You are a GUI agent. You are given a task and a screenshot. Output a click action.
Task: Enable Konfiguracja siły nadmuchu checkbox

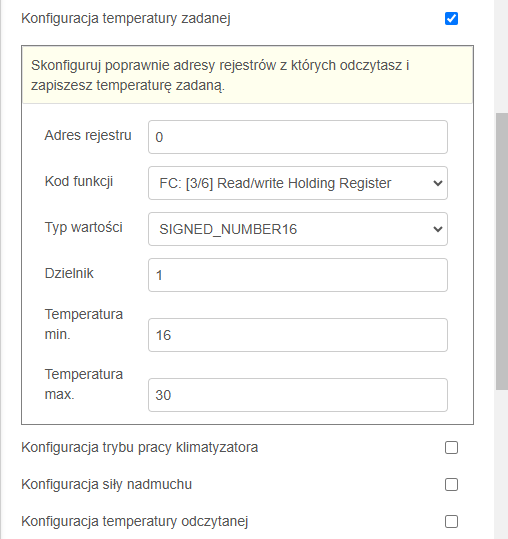451,485
